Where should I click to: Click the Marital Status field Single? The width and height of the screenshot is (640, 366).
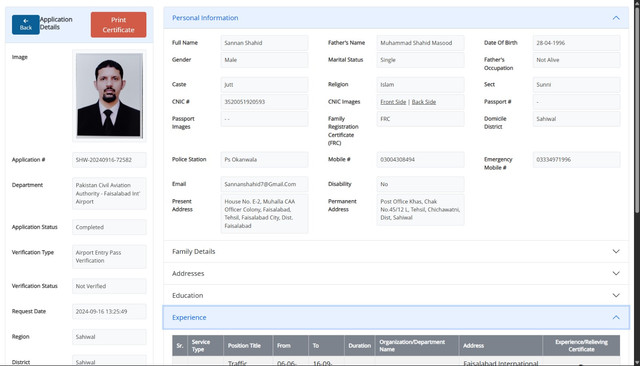tap(420, 60)
